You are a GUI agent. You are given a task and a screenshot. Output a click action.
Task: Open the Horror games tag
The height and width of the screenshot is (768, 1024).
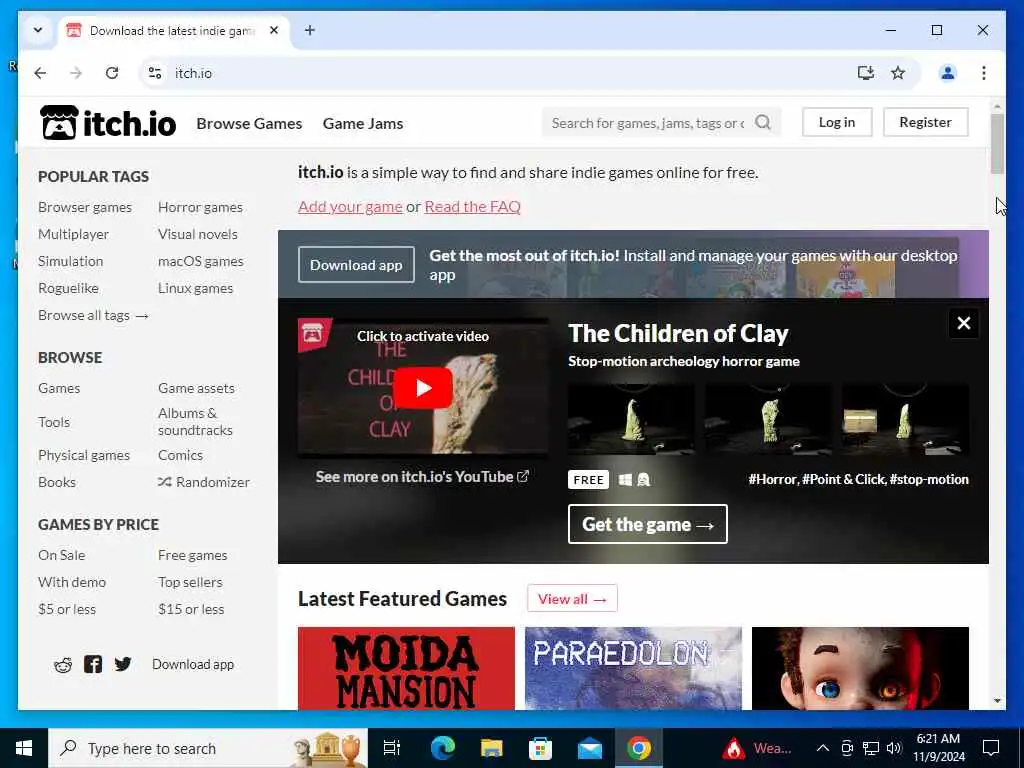tap(200, 207)
